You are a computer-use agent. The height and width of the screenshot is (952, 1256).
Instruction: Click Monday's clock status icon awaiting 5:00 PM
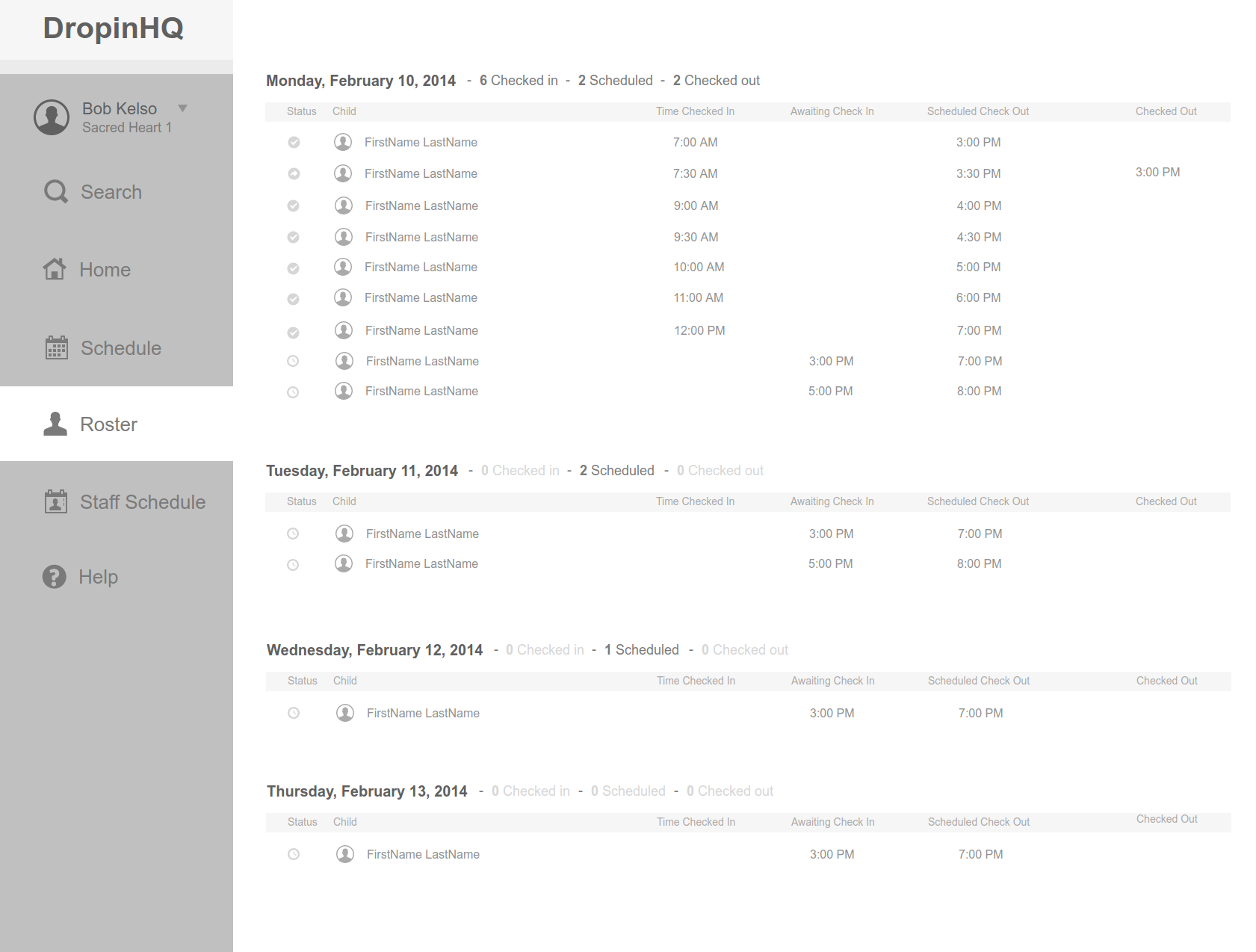click(293, 392)
